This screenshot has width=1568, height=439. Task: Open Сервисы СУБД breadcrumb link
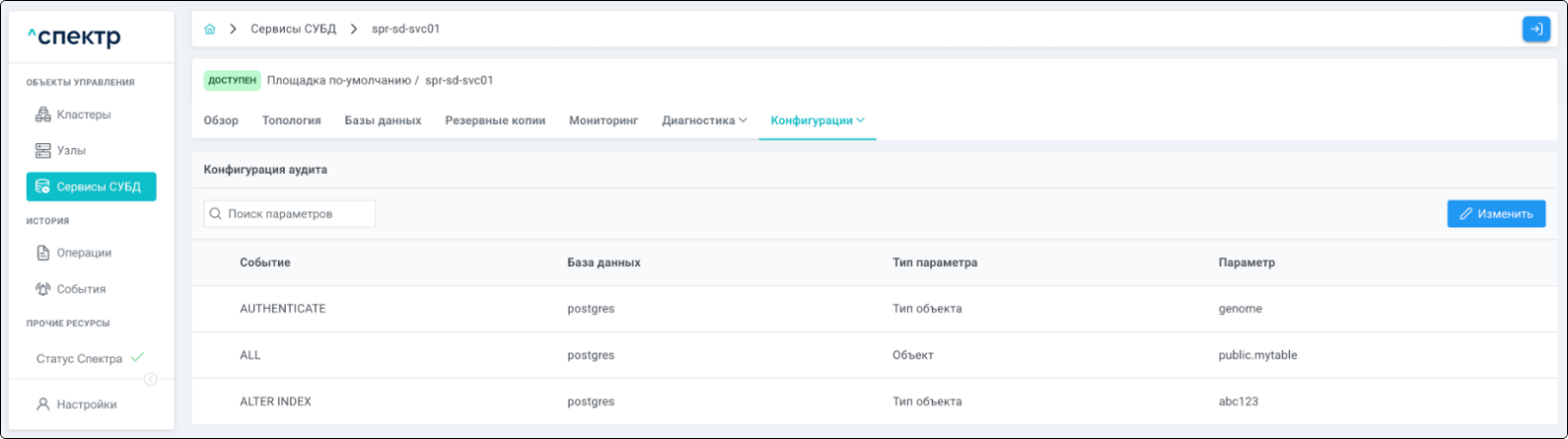[x=293, y=30]
